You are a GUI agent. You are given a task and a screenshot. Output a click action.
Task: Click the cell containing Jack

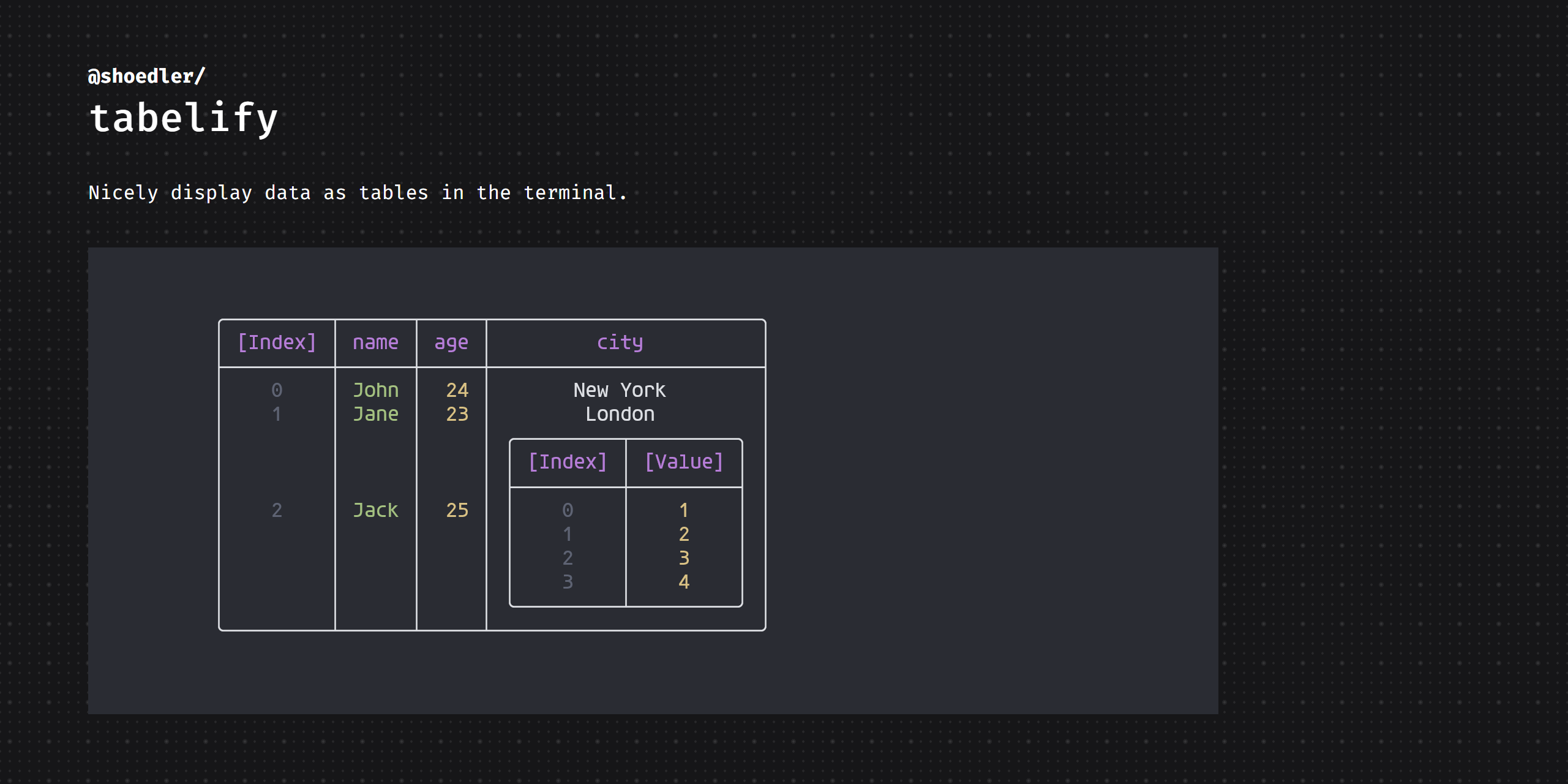pos(375,510)
